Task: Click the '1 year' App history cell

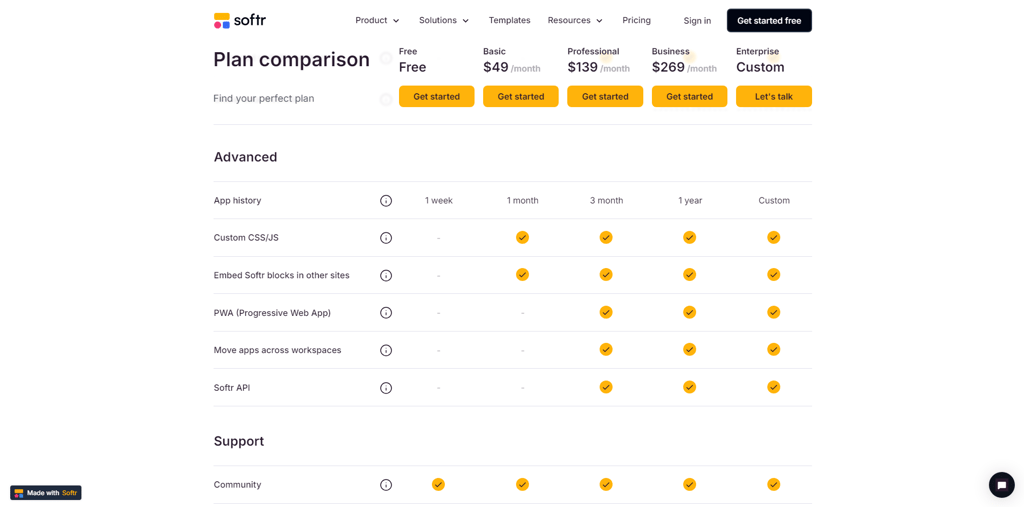Action: 690,201
